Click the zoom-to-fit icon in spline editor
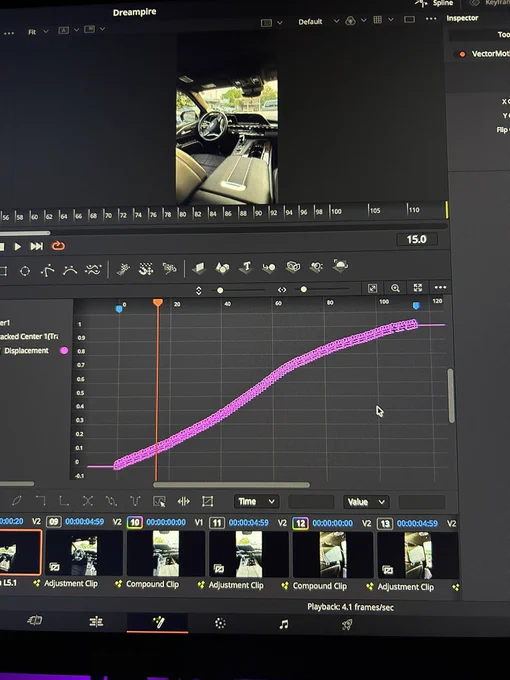This screenshot has height=680, width=510. 373,288
